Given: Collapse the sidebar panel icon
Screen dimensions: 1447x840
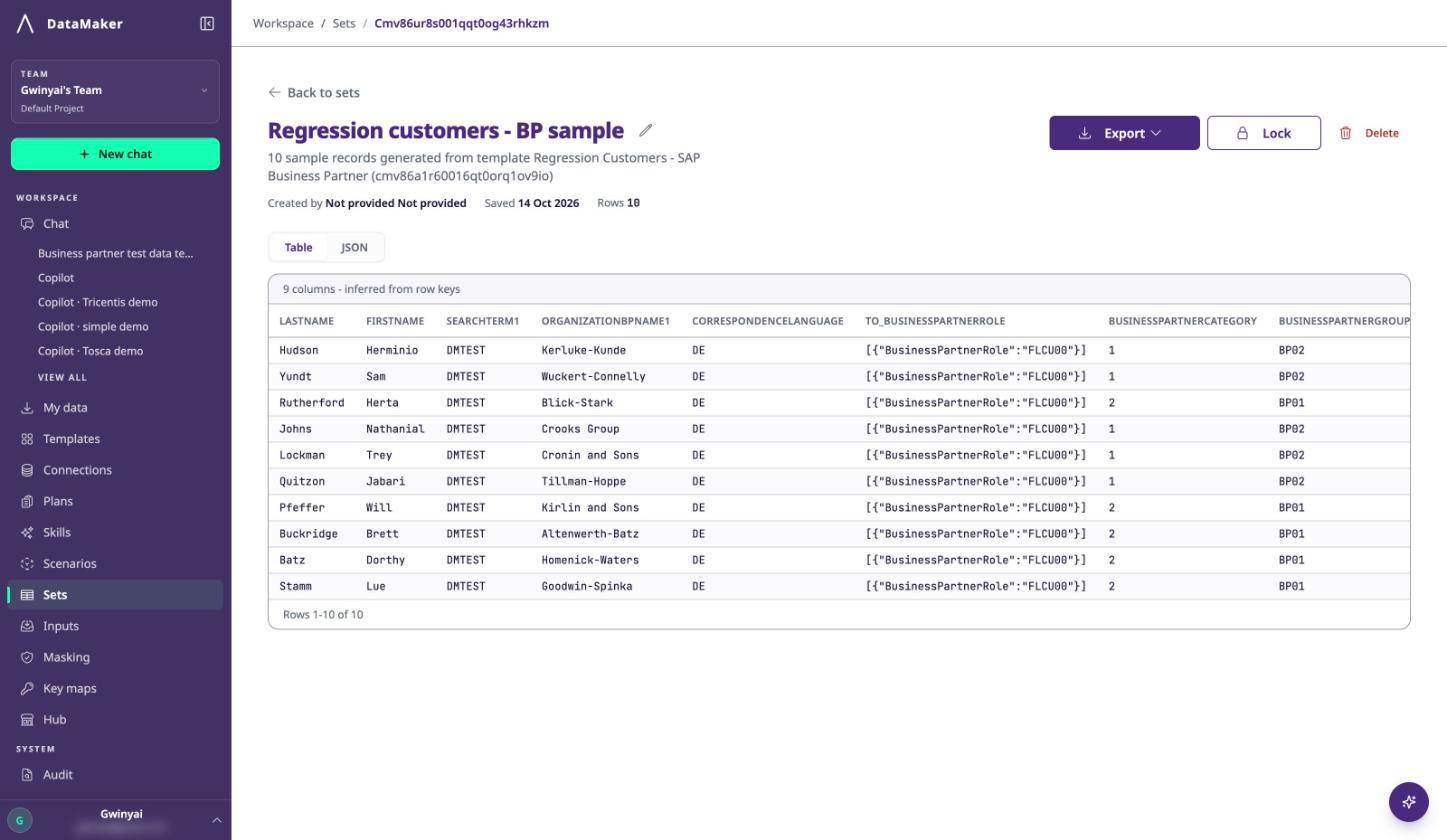Looking at the screenshot, I should click(207, 23).
